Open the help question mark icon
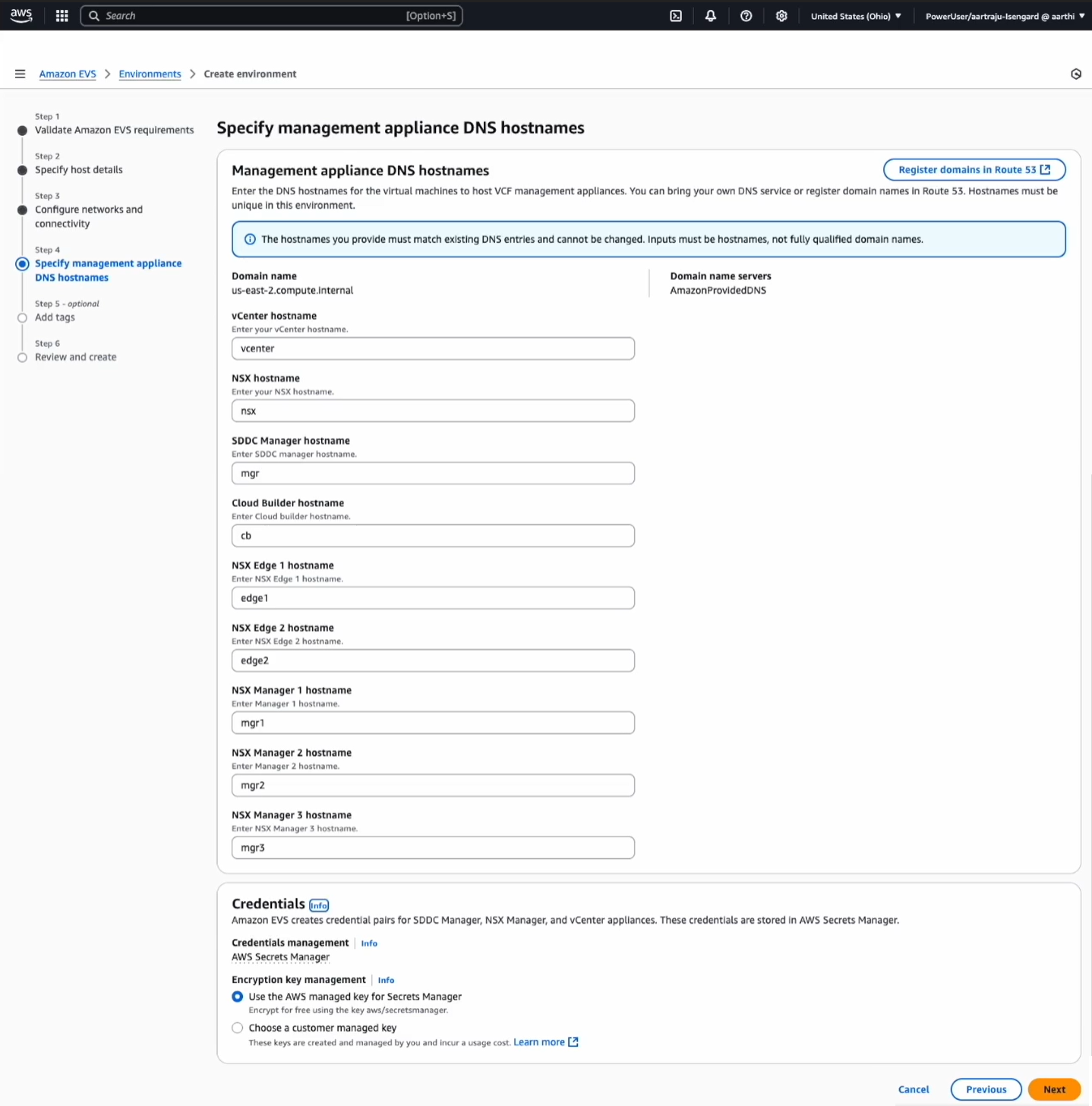This screenshot has height=1106, width=1092. (746, 16)
